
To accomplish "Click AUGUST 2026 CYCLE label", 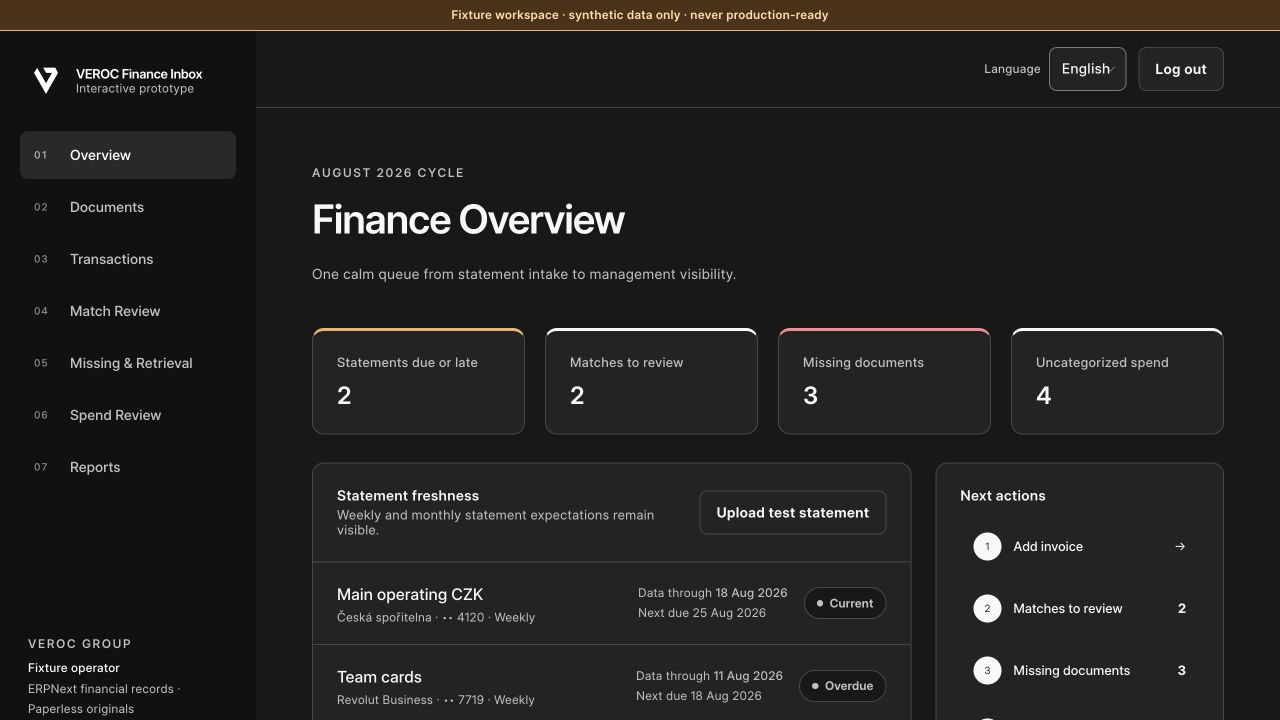I will tap(388, 173).
